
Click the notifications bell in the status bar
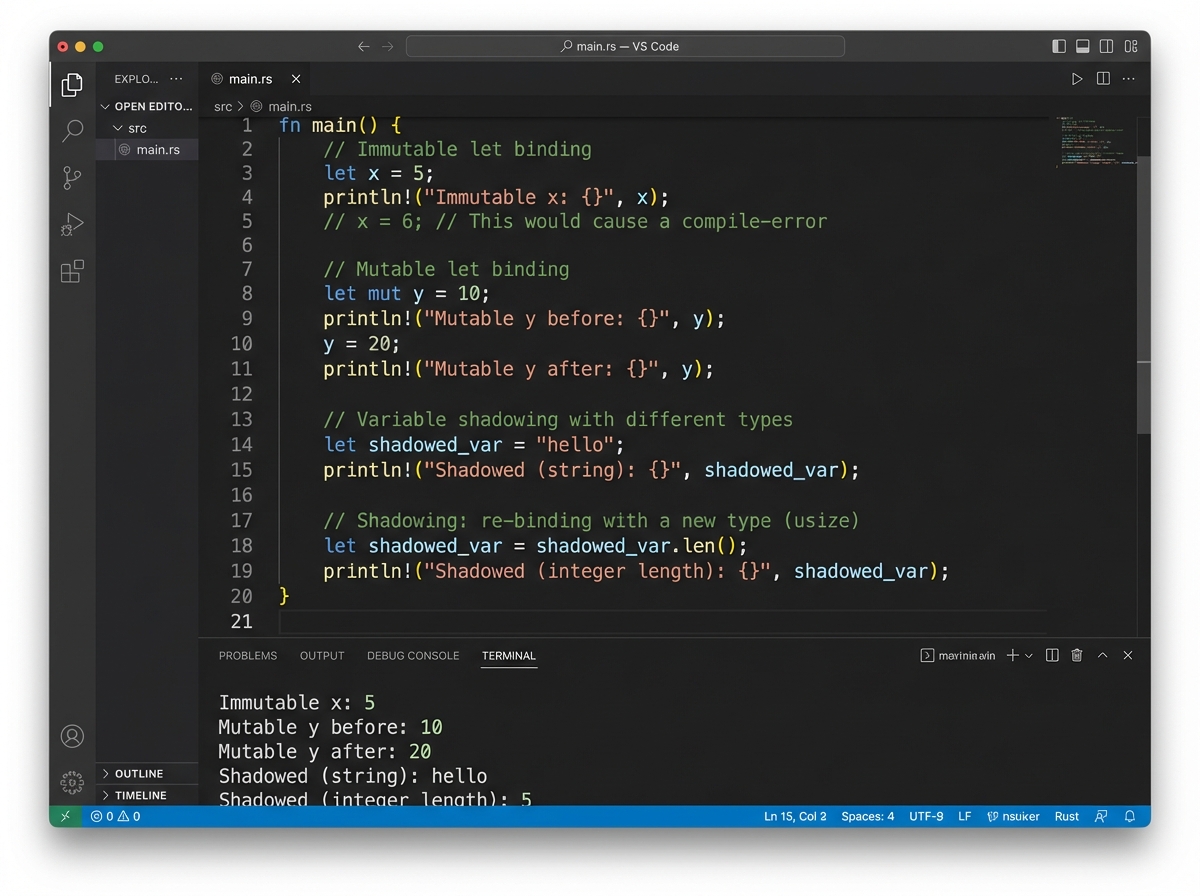[x=1129, y=816]
